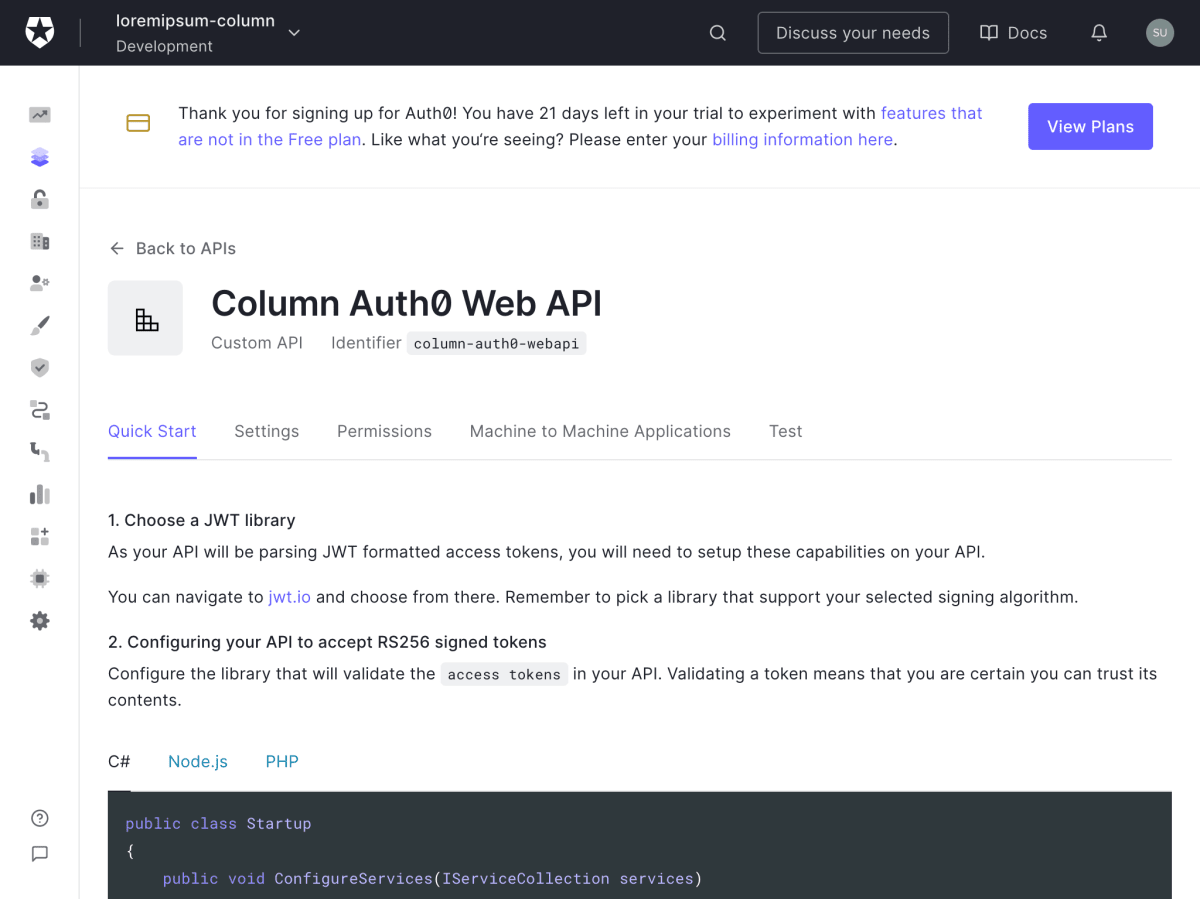Image resolution: width=1200 pixels, height=899 pixels.
Task: Open features not in Free plan link
Action: click(x=580, y=126)
